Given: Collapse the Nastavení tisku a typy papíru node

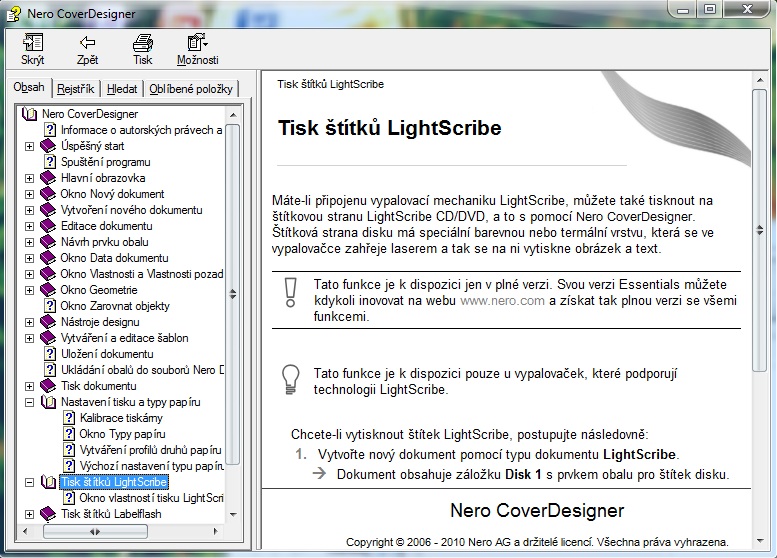Looking at the screenshot, I should tap(29, 402).
